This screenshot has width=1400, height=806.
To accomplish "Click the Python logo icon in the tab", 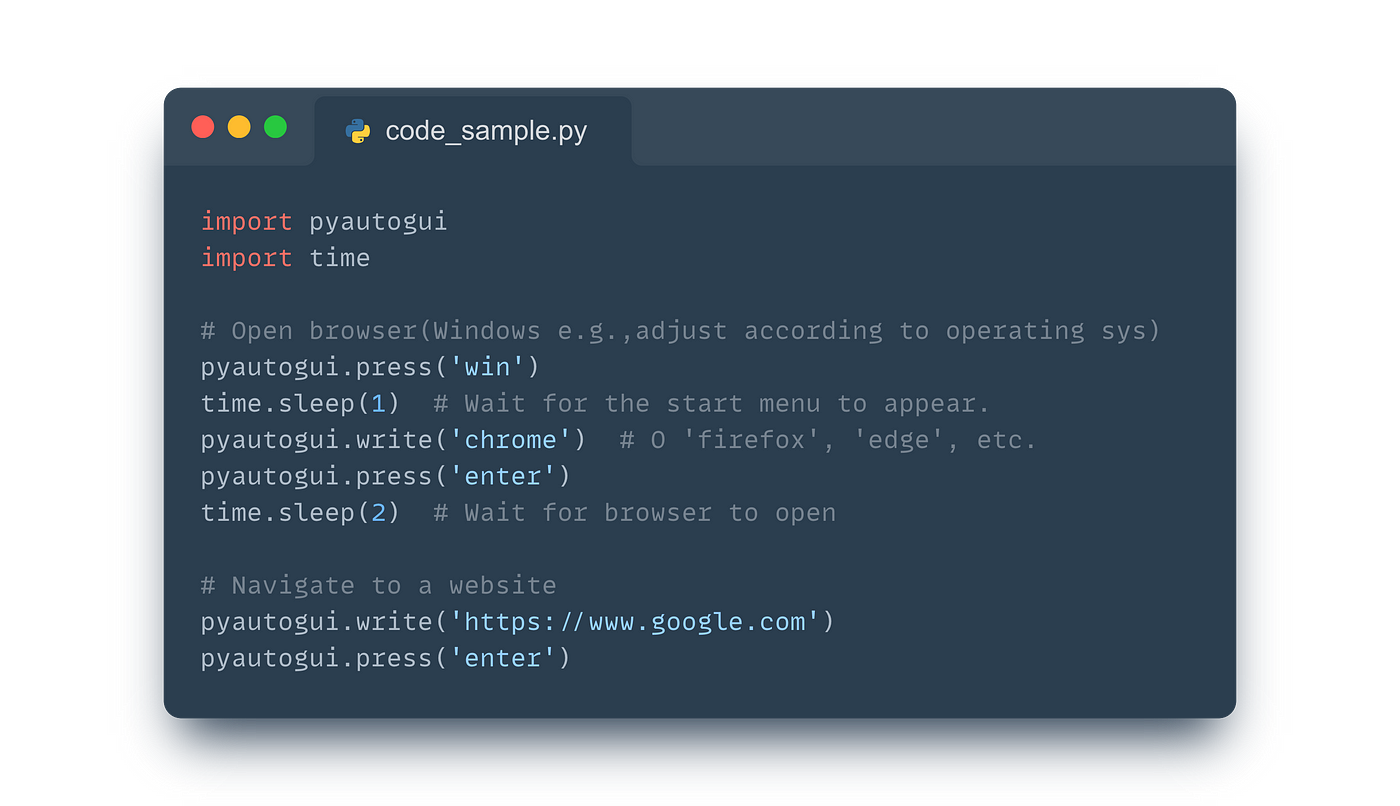I will click(357, 131).
